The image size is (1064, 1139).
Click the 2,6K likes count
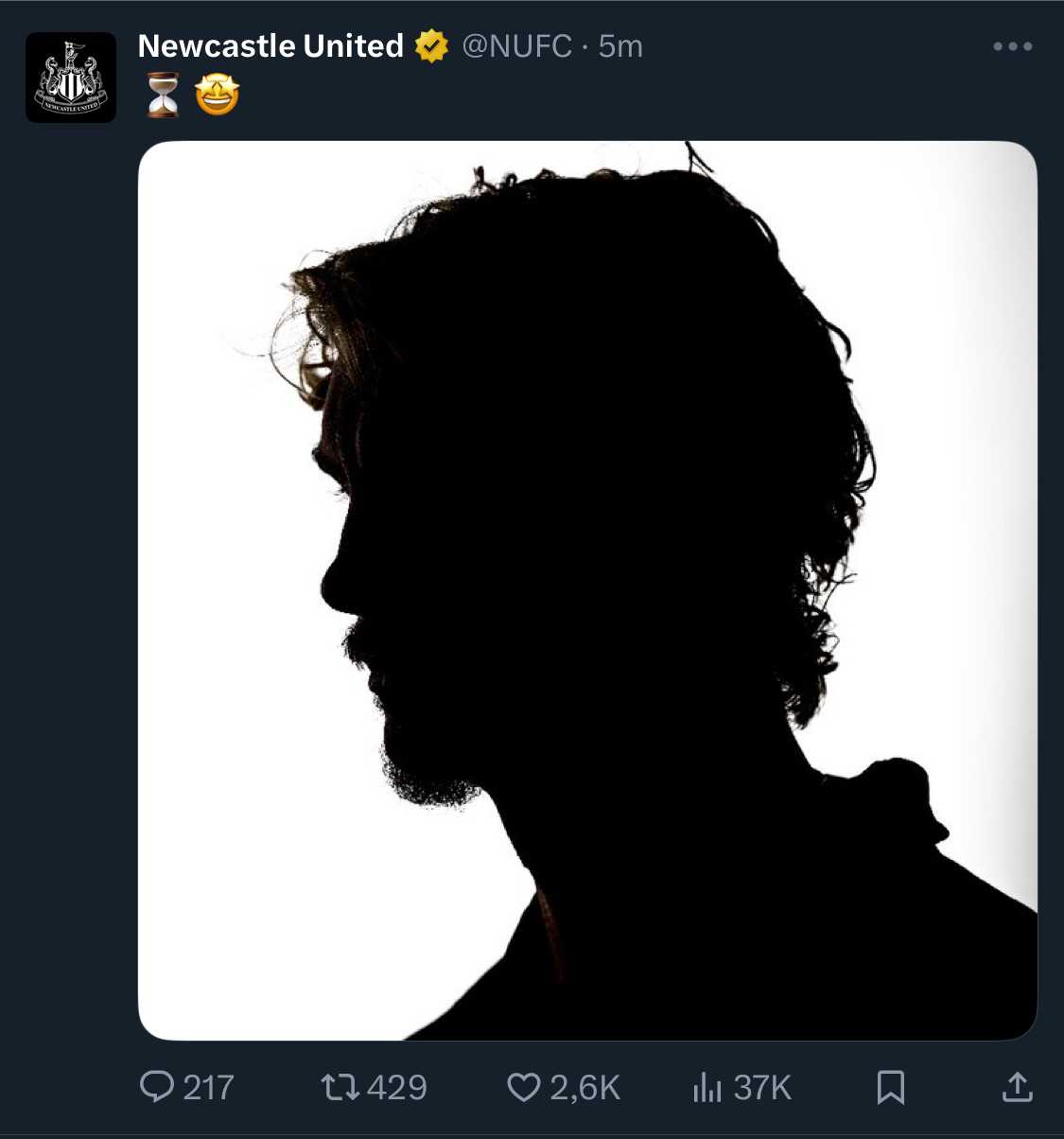(x=585, y=1088)
